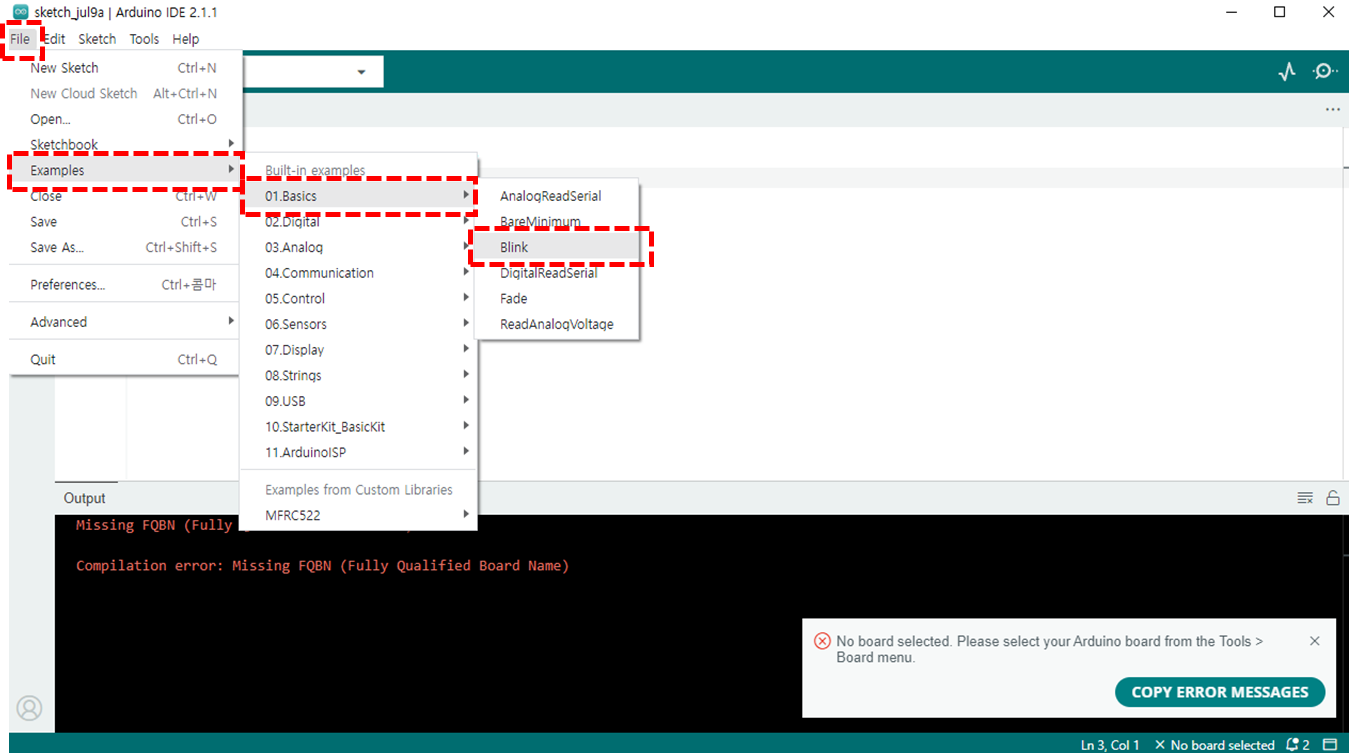This screenshot has height=753, width=1349.
Task: Open the Help menu
Action: pyautogui.click(x=186, y=39)
